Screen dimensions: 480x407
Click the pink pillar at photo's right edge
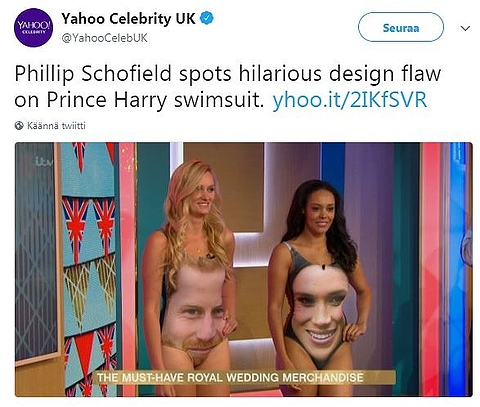[x=431, y=269]
